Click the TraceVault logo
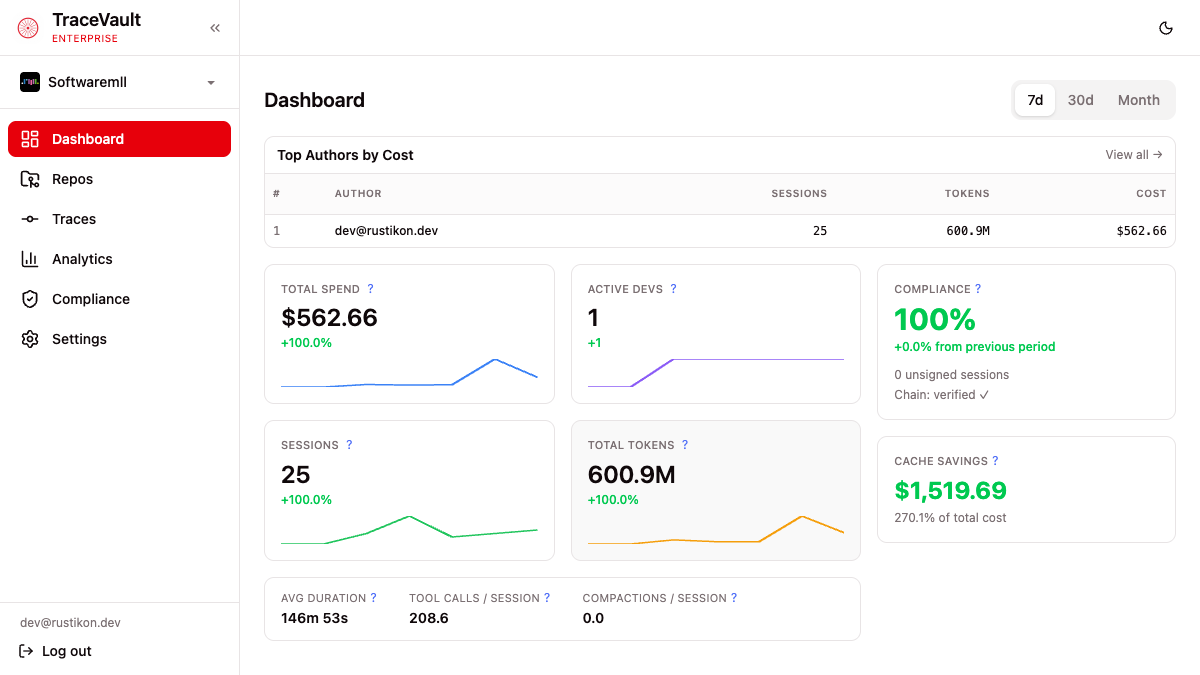This screenshot has width=1200, height=675. (x=27, y=27)
